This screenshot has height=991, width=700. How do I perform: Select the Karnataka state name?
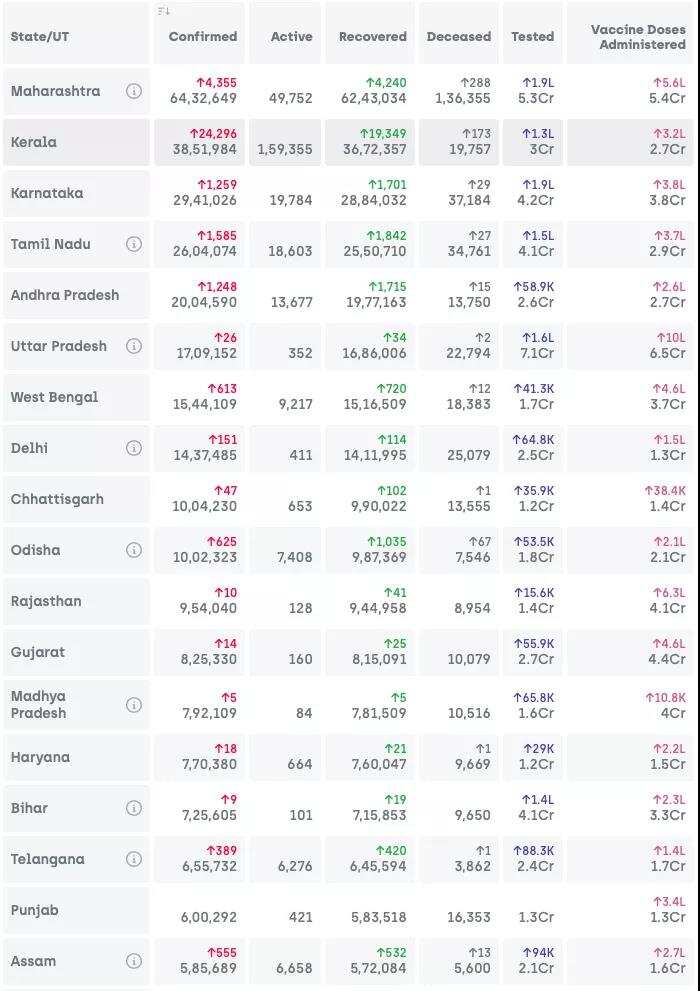tap(46, 193)
